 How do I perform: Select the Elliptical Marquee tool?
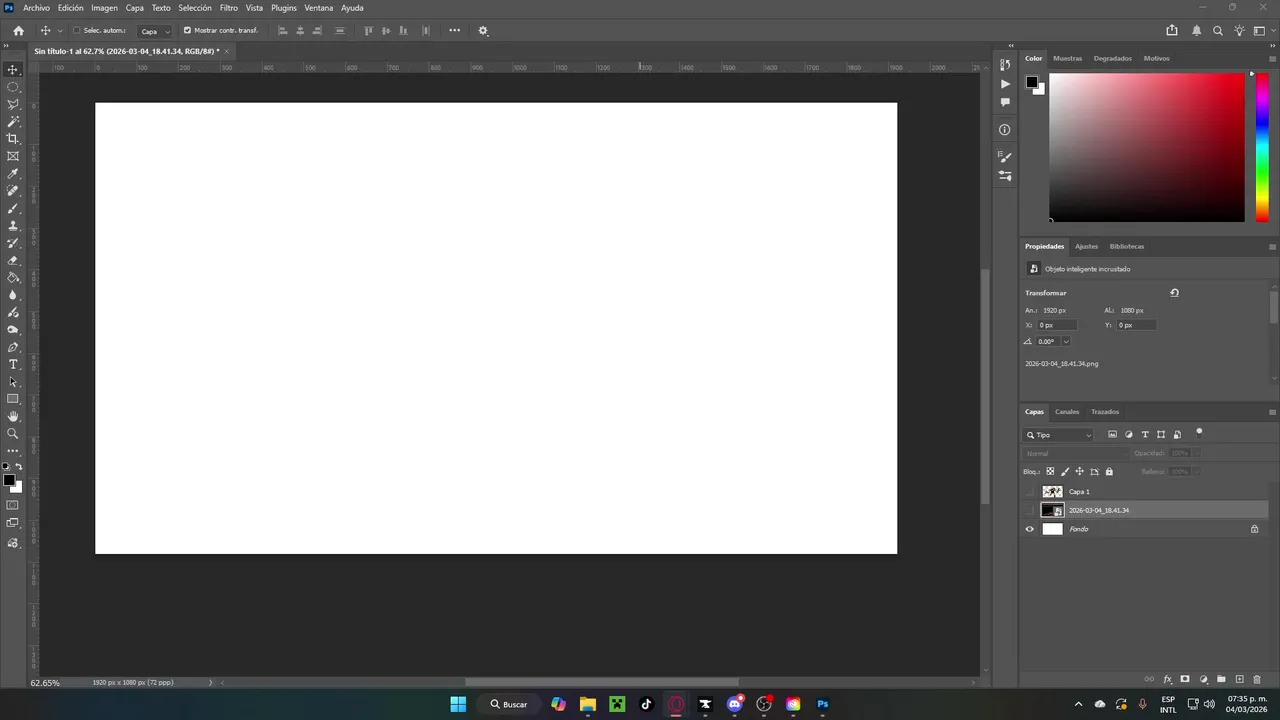pyautogui.click(x=13, y=87)
